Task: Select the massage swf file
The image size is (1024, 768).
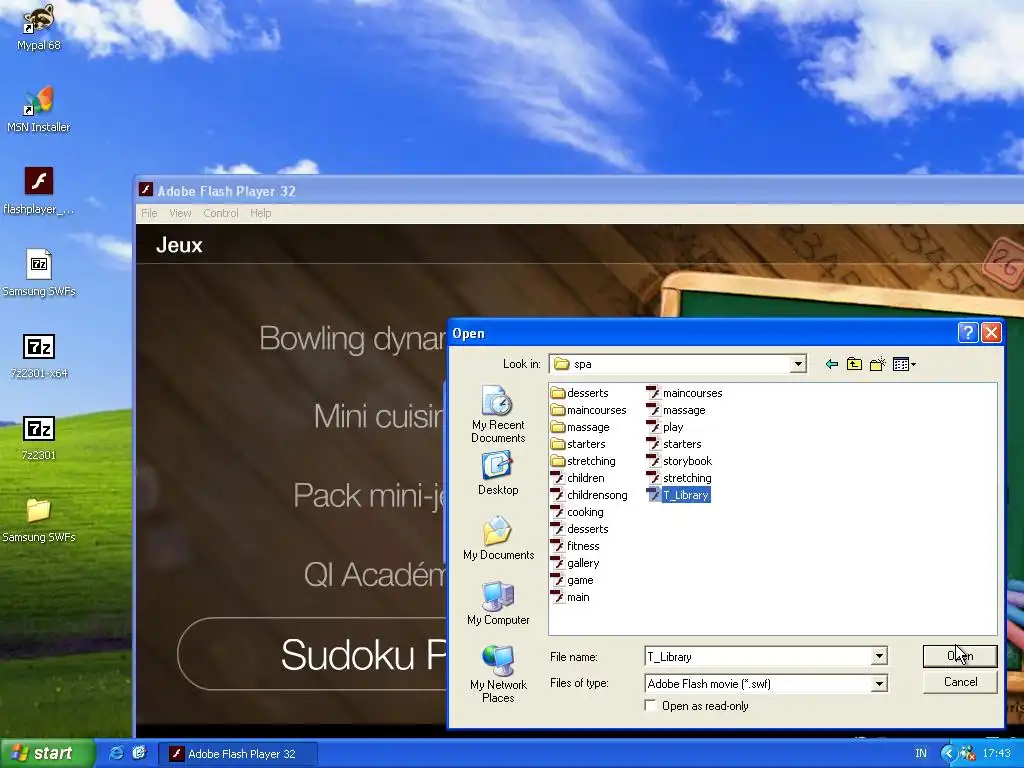Action: coord(676,410)
